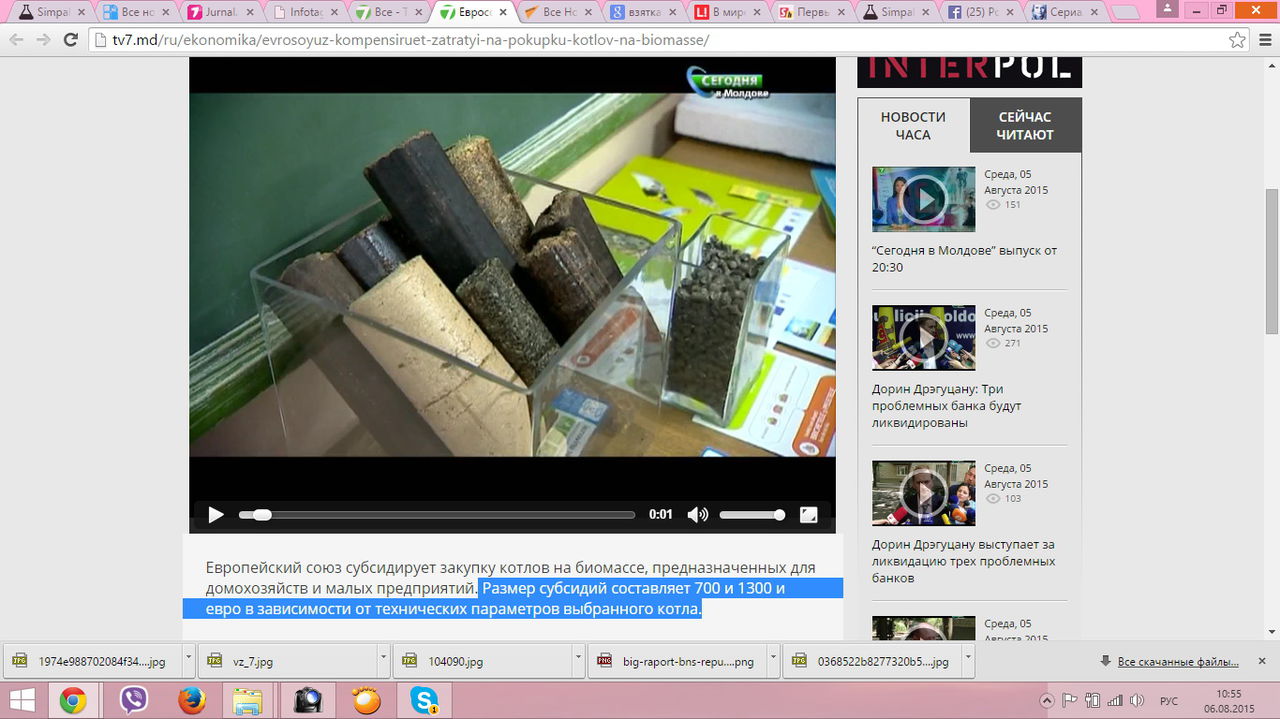Open 'Сегодня в Молдове' выпуск от 20:30
Image resolution: width=1280 pixels, height=719 pixels.
pos(964,259)
